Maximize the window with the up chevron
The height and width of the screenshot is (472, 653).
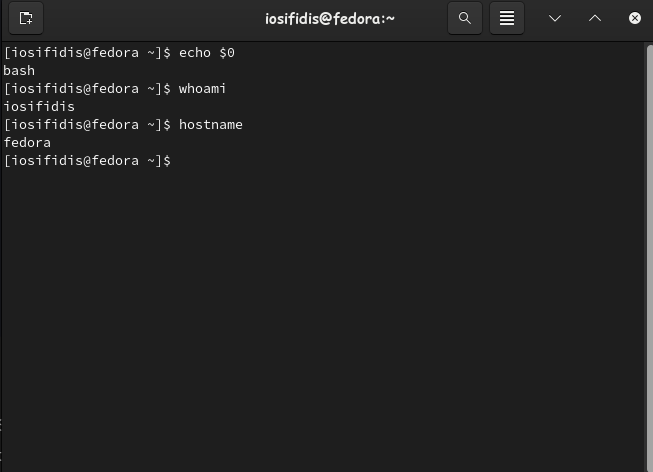pos(595,18)
